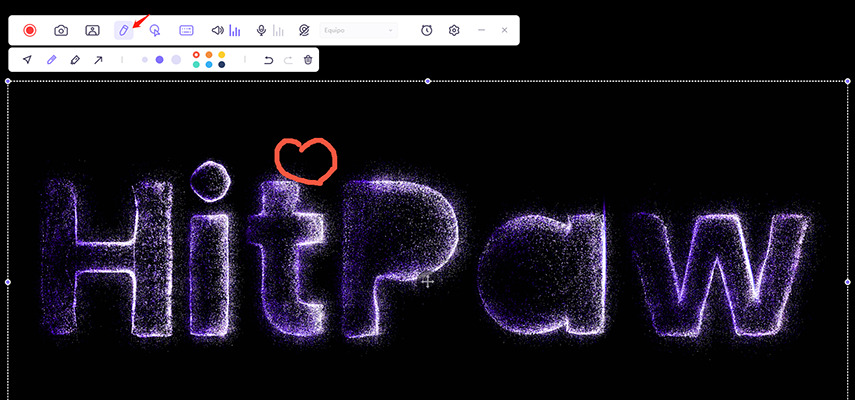Start recording with the red record button
855x400 pixels.
tap(30, 31)
